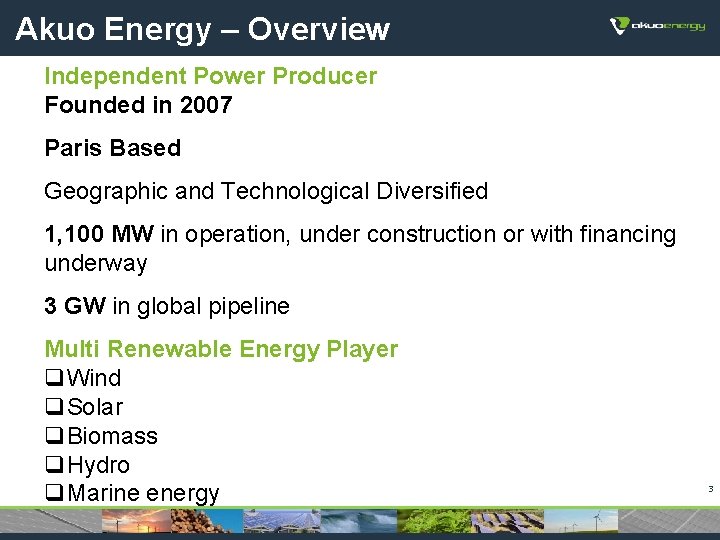This screenshot has width=720, height=540.
Task: Click the 'Paris Based' line
Action: [x=112, y=148]
